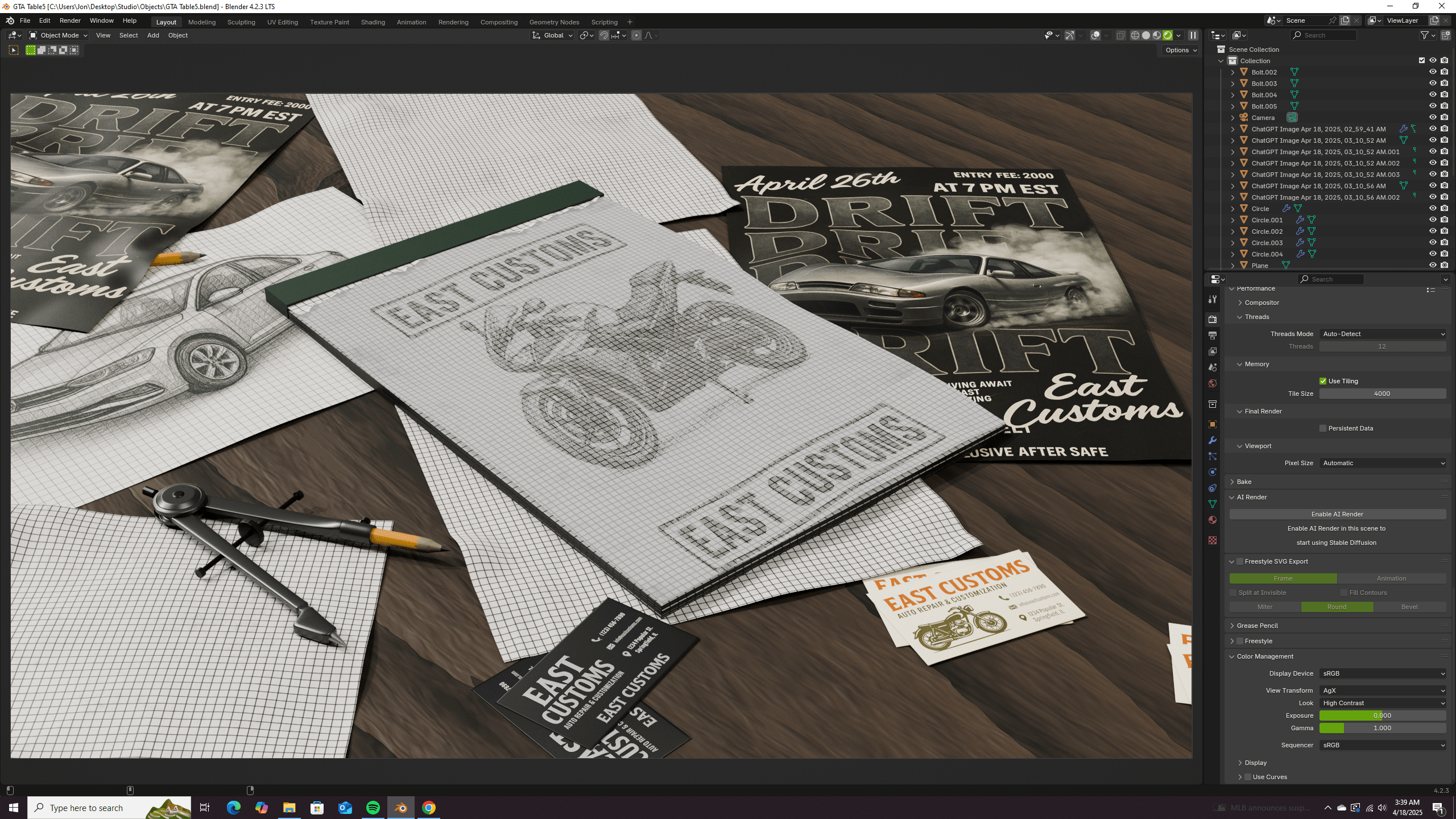Switch to wireframe viewport shading

click(1135, 35)
